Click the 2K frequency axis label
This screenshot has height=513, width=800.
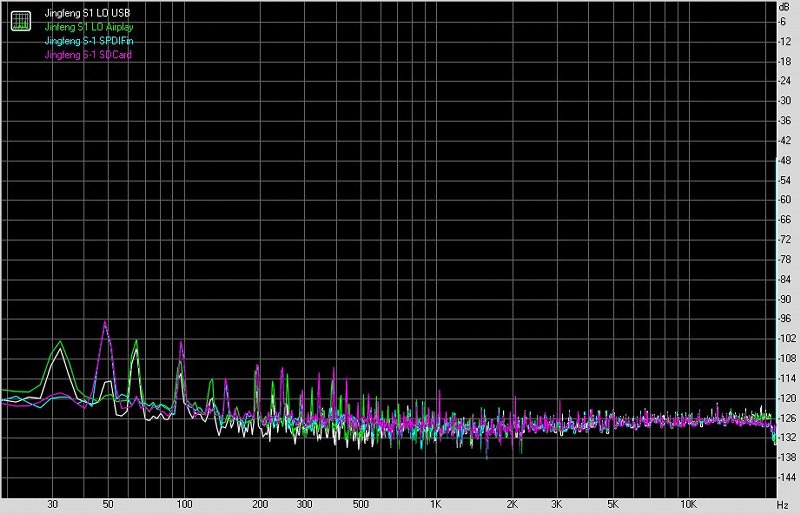[512, 504]
